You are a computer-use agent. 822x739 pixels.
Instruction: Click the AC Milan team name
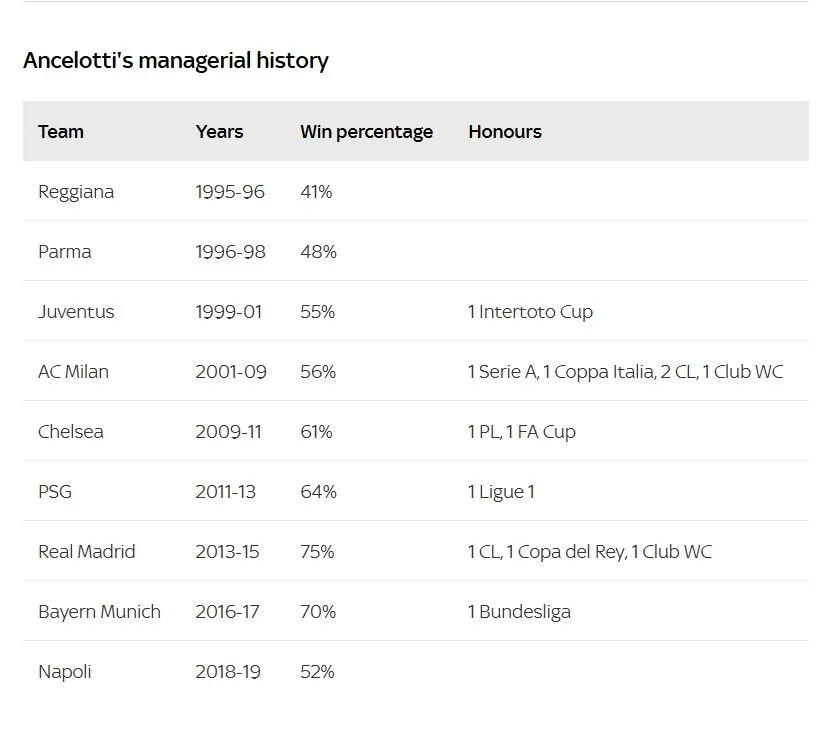pyautogui.click(x=73, y=371)
